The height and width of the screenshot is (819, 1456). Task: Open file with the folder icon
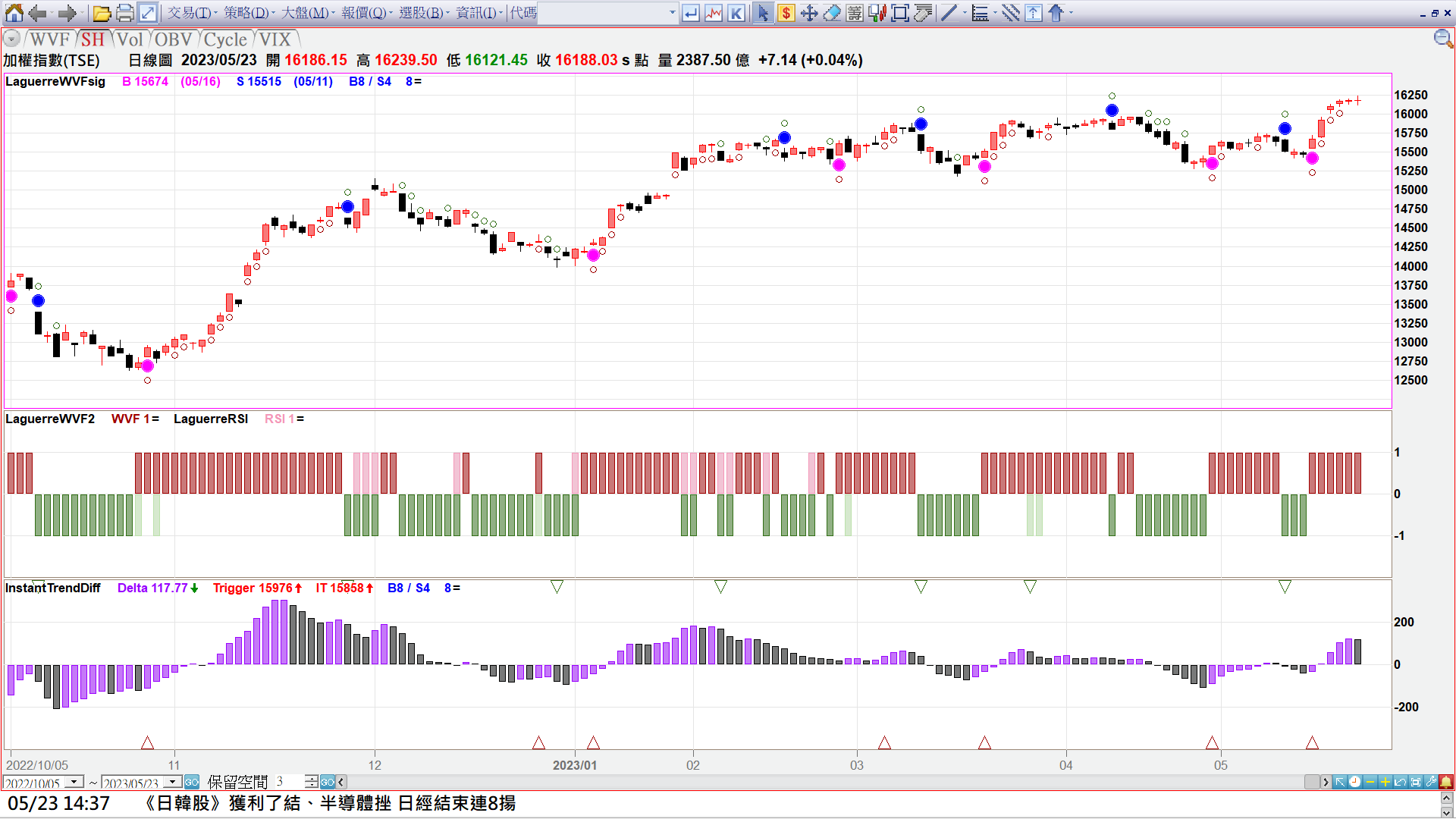(102, 13)
